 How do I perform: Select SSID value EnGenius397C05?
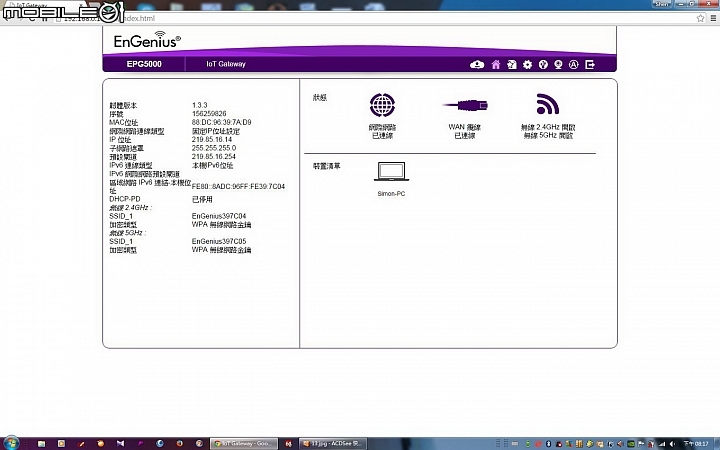[219, 241]
